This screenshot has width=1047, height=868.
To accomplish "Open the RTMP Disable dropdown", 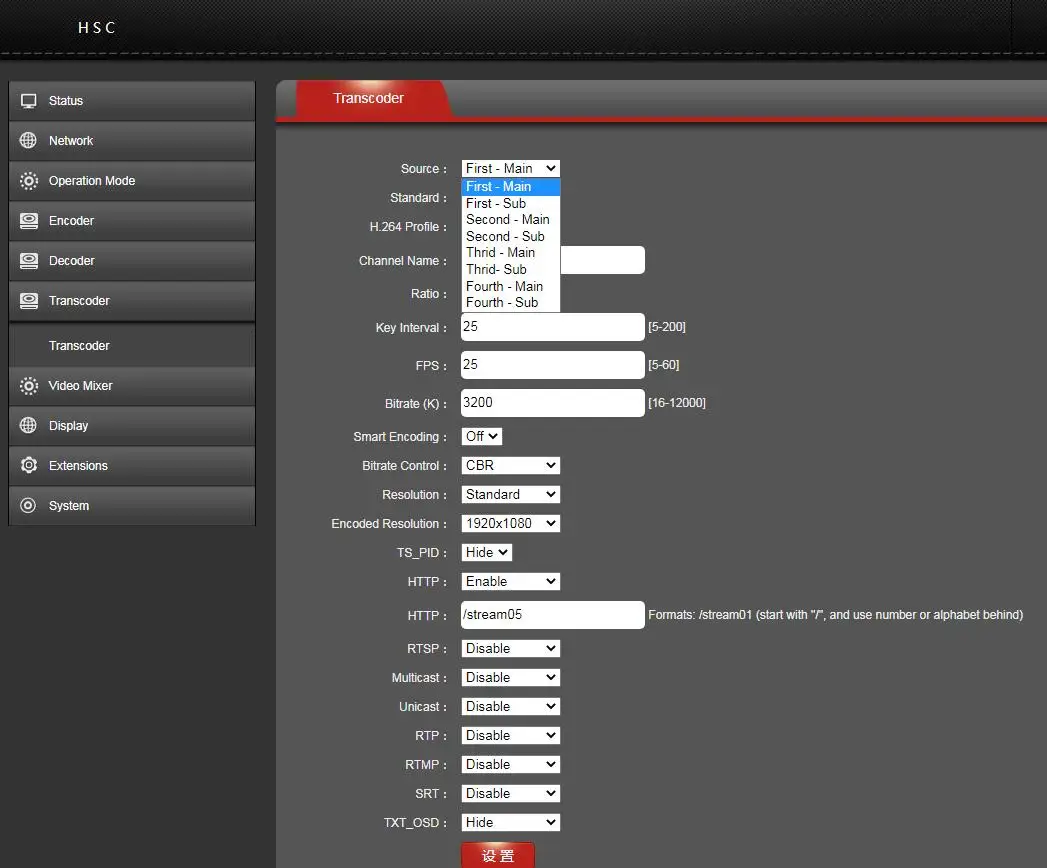I will point(510,765).
